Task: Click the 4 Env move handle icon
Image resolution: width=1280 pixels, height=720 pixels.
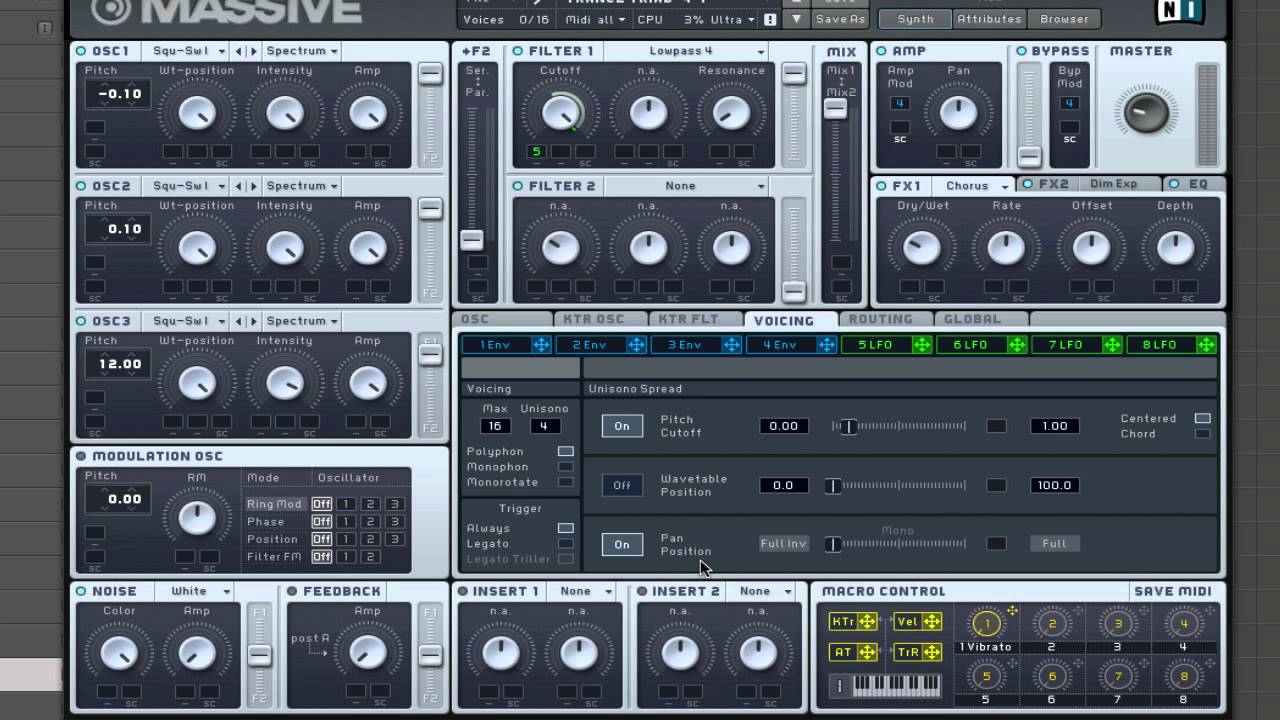Action: (x=826, y=345)
